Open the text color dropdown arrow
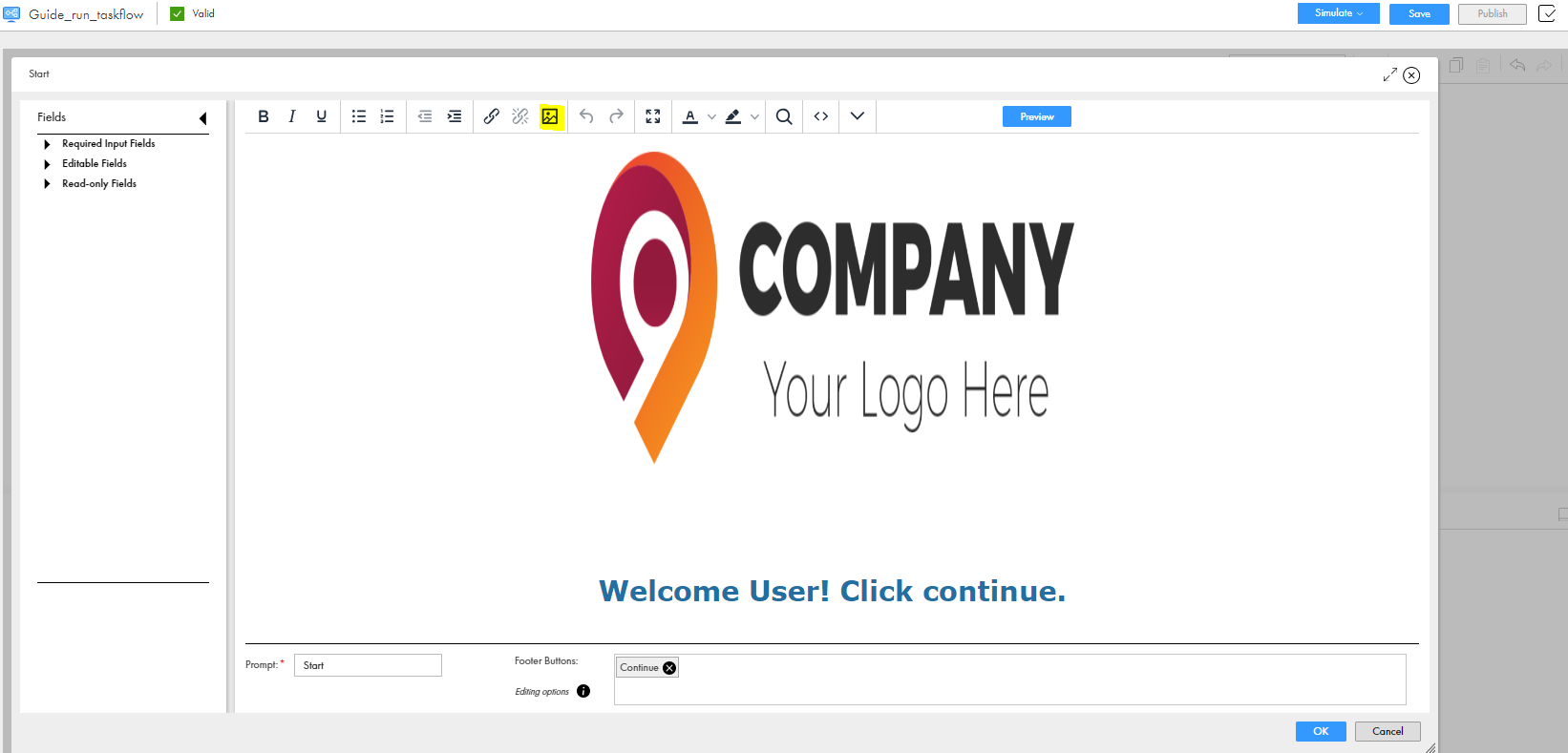This screenshot has height=753, width=1568. click(711, 116)
